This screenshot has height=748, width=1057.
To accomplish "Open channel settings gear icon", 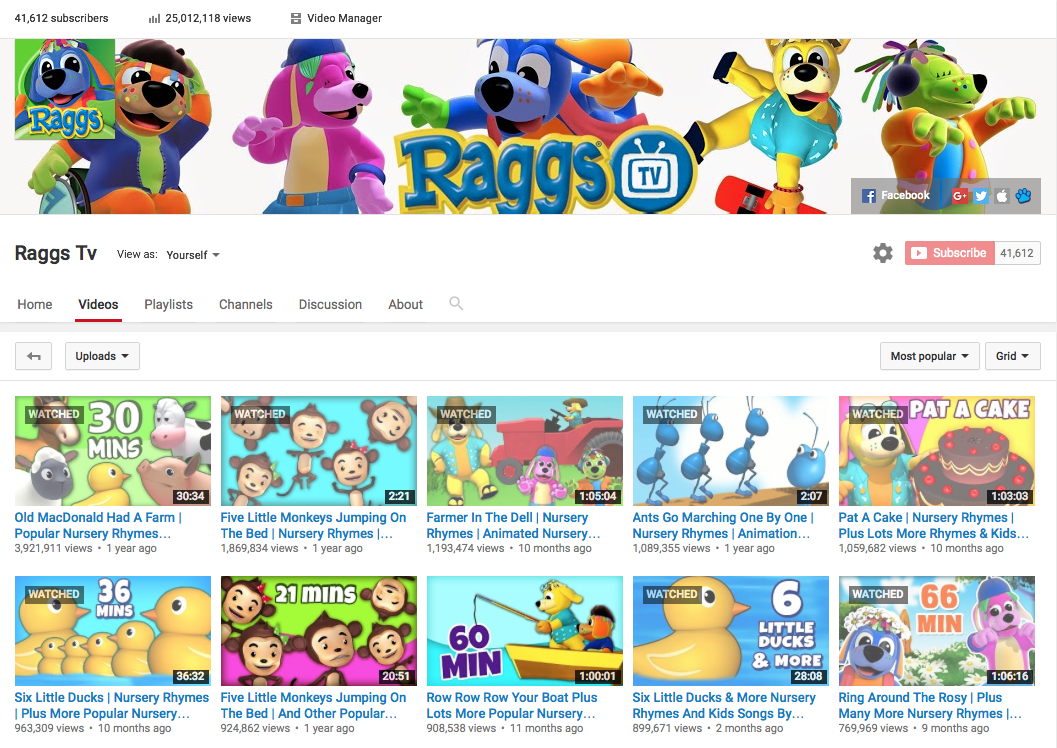I will (x=882, y=253).
